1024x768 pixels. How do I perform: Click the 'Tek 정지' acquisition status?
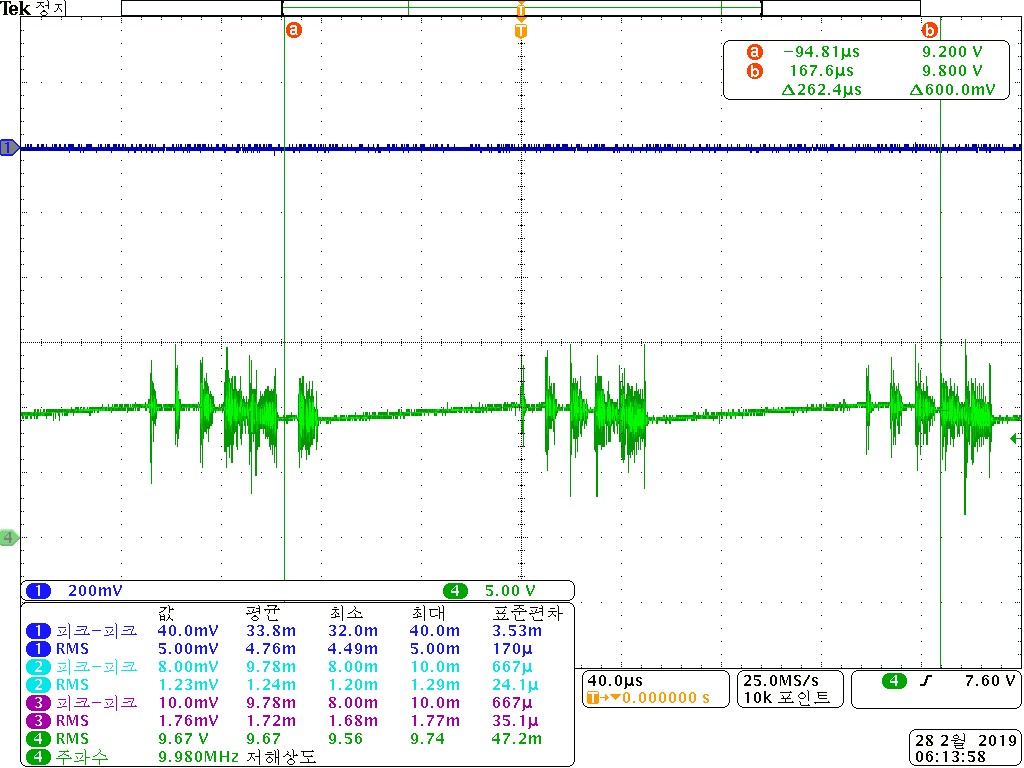[33, 8]
